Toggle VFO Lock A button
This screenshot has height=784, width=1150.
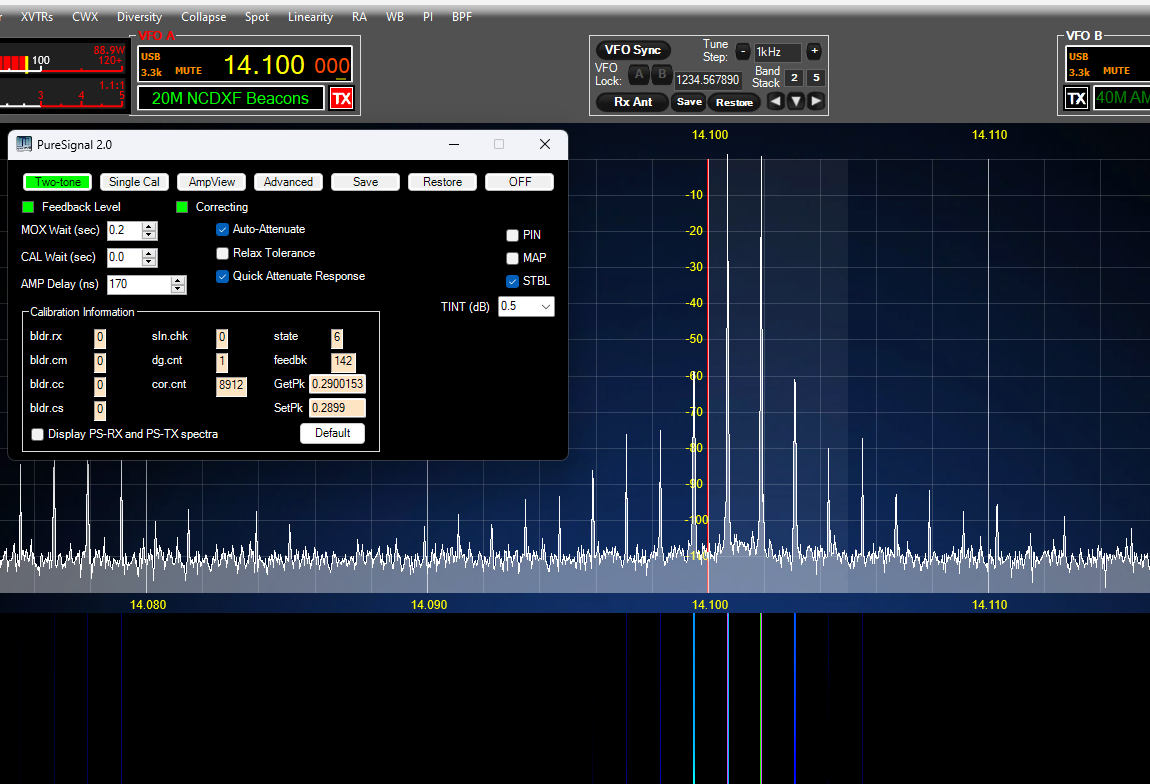click(639, 74)
